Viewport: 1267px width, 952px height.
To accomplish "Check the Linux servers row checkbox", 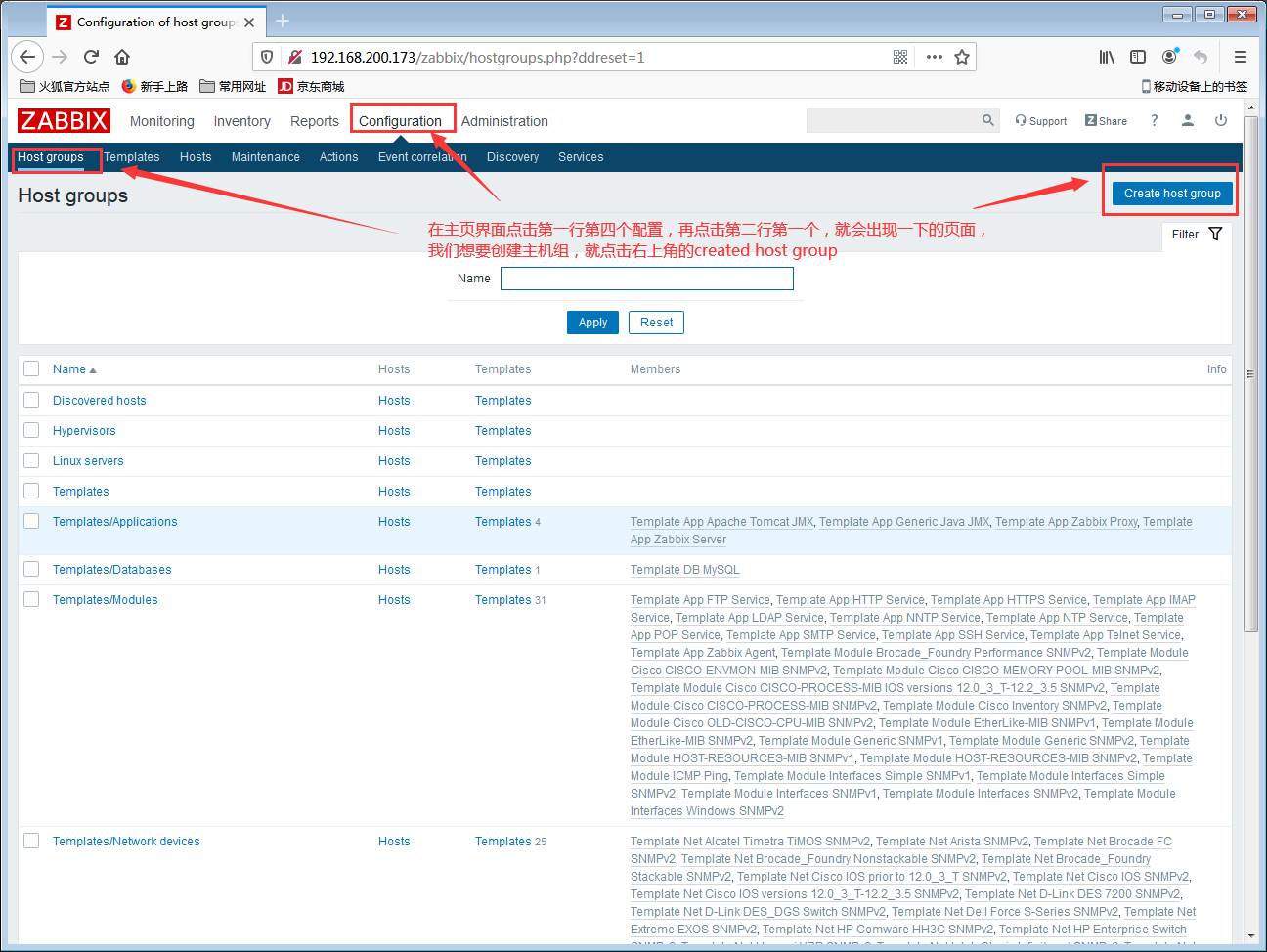I will (31, 460).
